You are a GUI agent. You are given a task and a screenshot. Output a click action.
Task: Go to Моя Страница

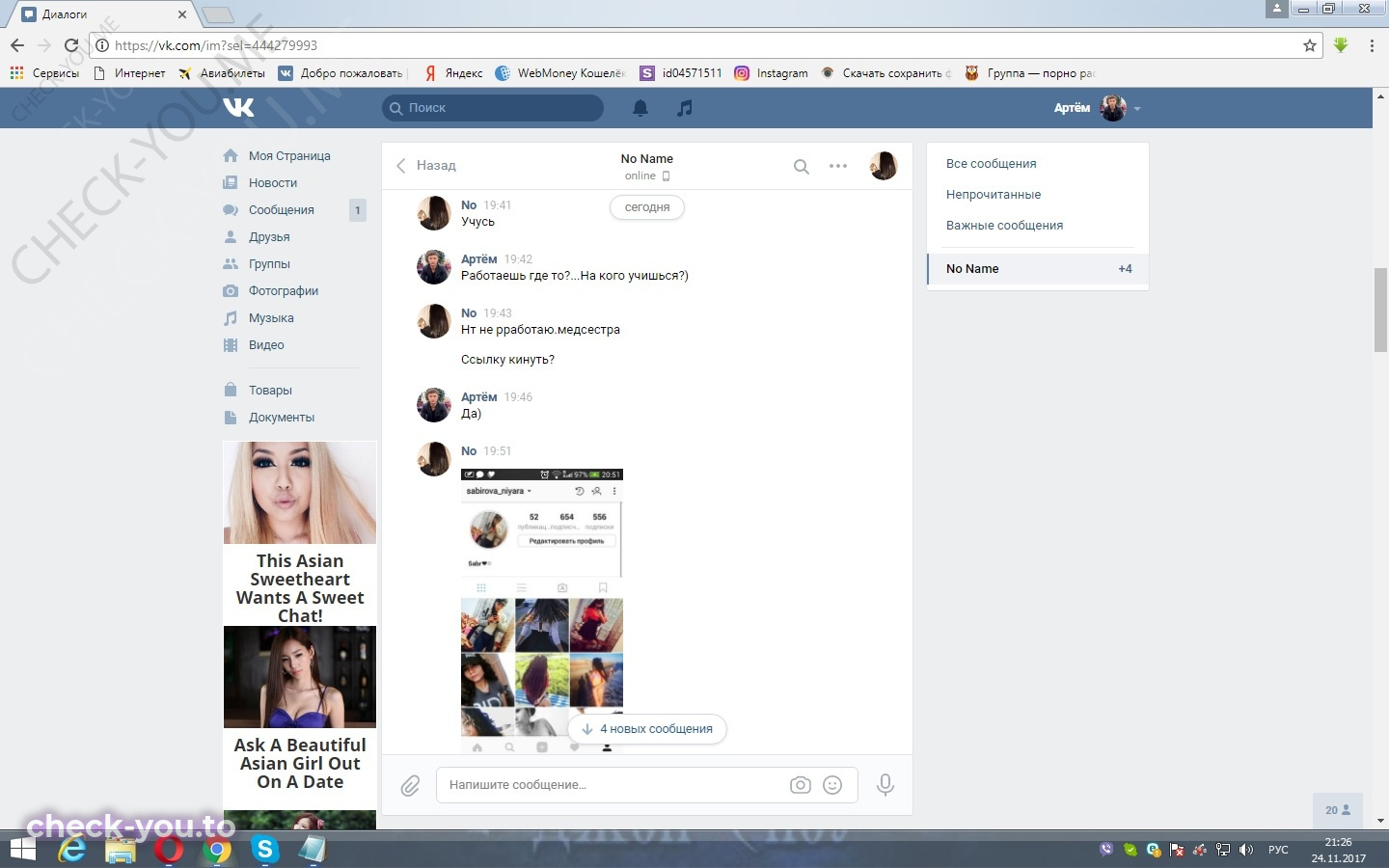click(289, 155)
